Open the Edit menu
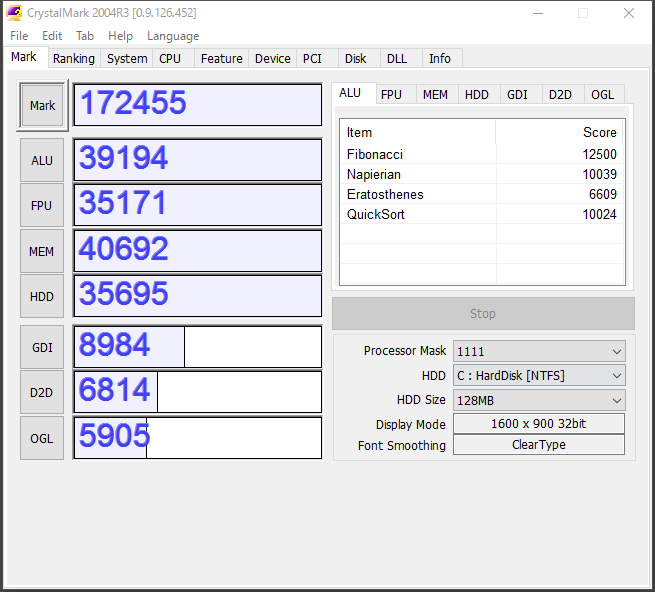 [x=52, y=36]
